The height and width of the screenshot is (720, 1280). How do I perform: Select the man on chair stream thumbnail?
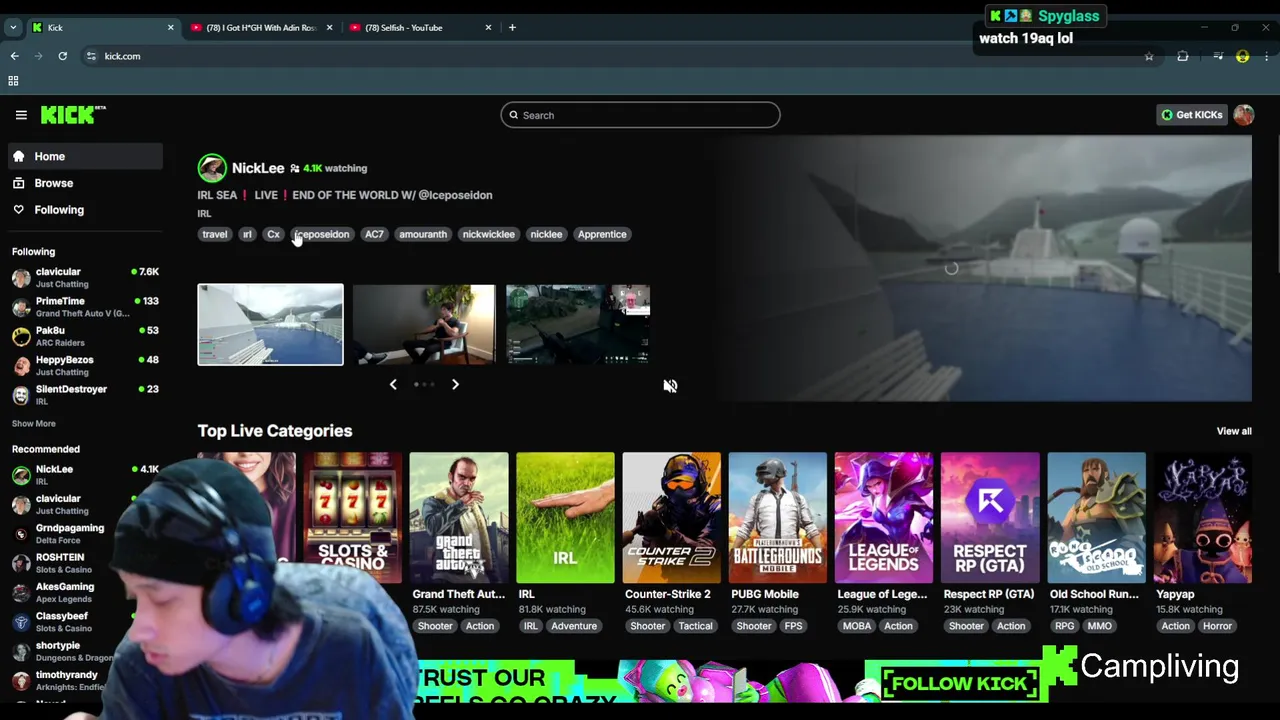[424, 325]
